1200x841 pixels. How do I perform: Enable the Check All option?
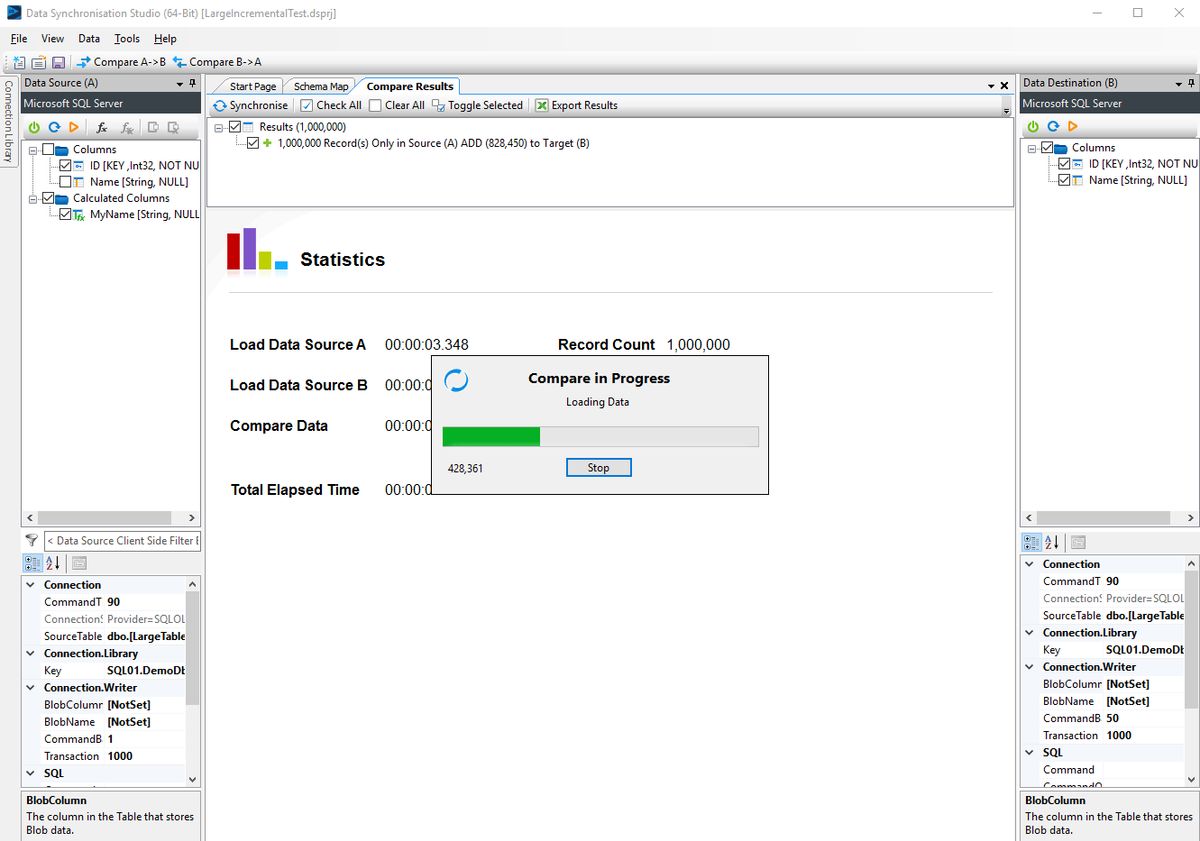click(x=306, y=104)
